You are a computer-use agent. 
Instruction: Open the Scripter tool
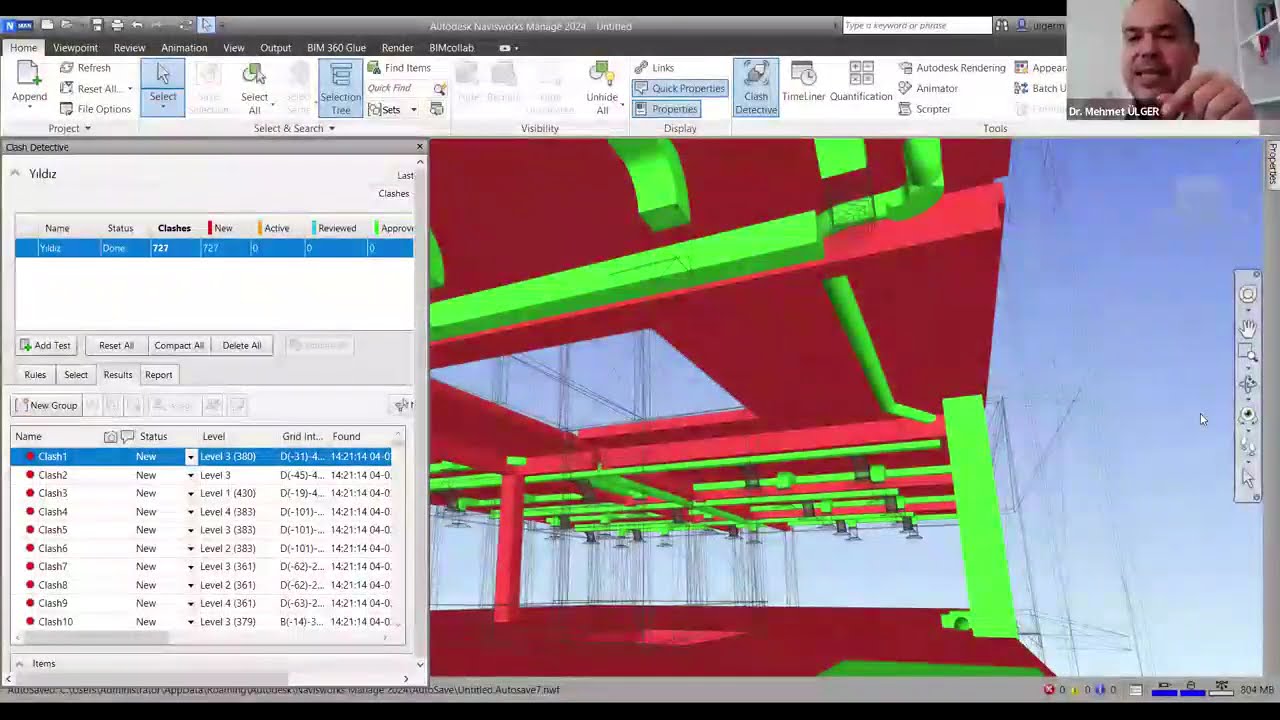[924, 109]
